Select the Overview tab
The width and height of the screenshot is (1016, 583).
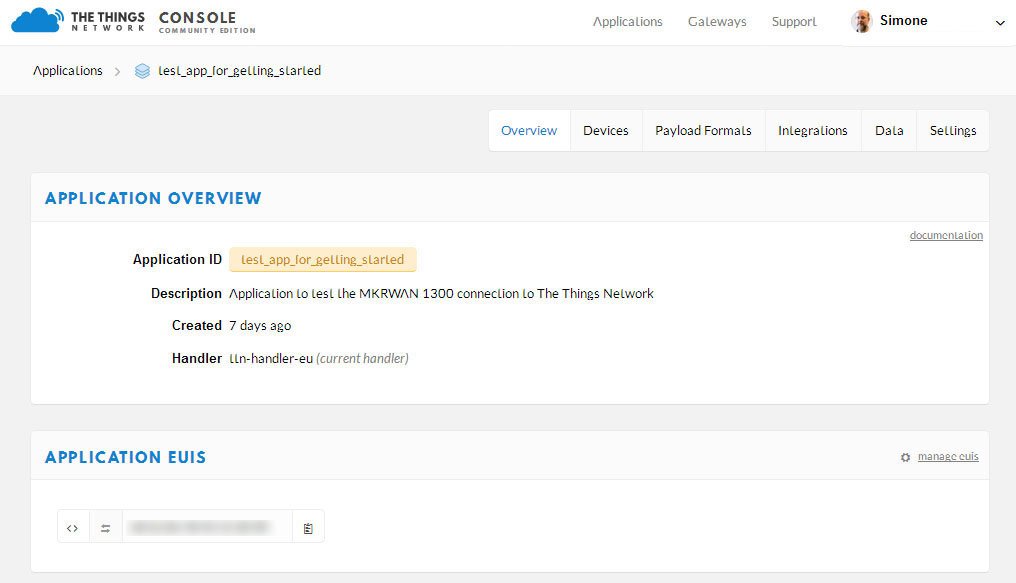529,130
